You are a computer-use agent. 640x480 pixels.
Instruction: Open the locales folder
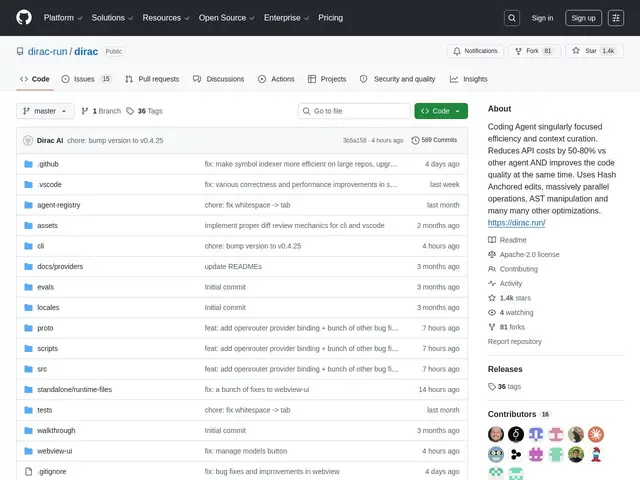[x=48, y=307]
